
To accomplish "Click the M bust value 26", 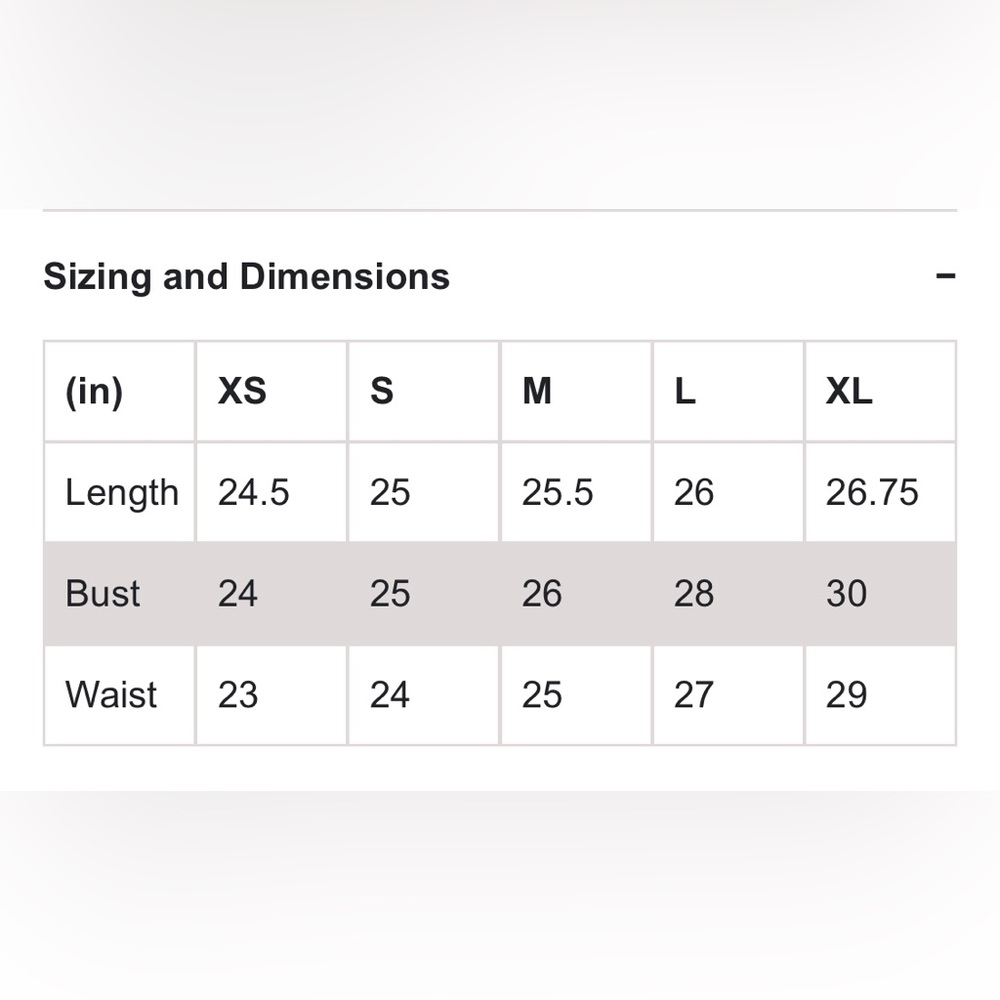I will (541, 594).
